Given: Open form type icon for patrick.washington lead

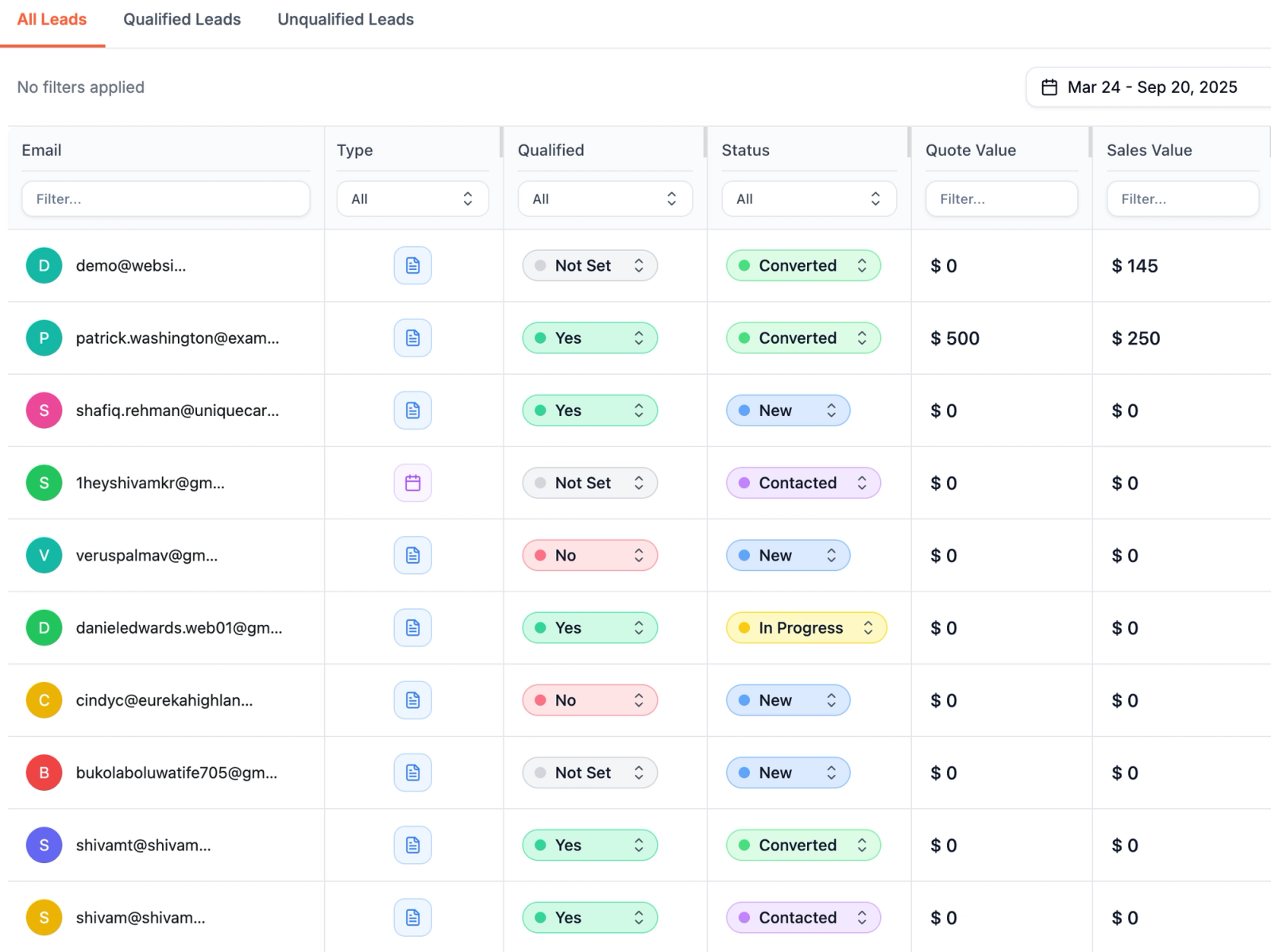Looking at the screenshot, I should coord(412,338).
